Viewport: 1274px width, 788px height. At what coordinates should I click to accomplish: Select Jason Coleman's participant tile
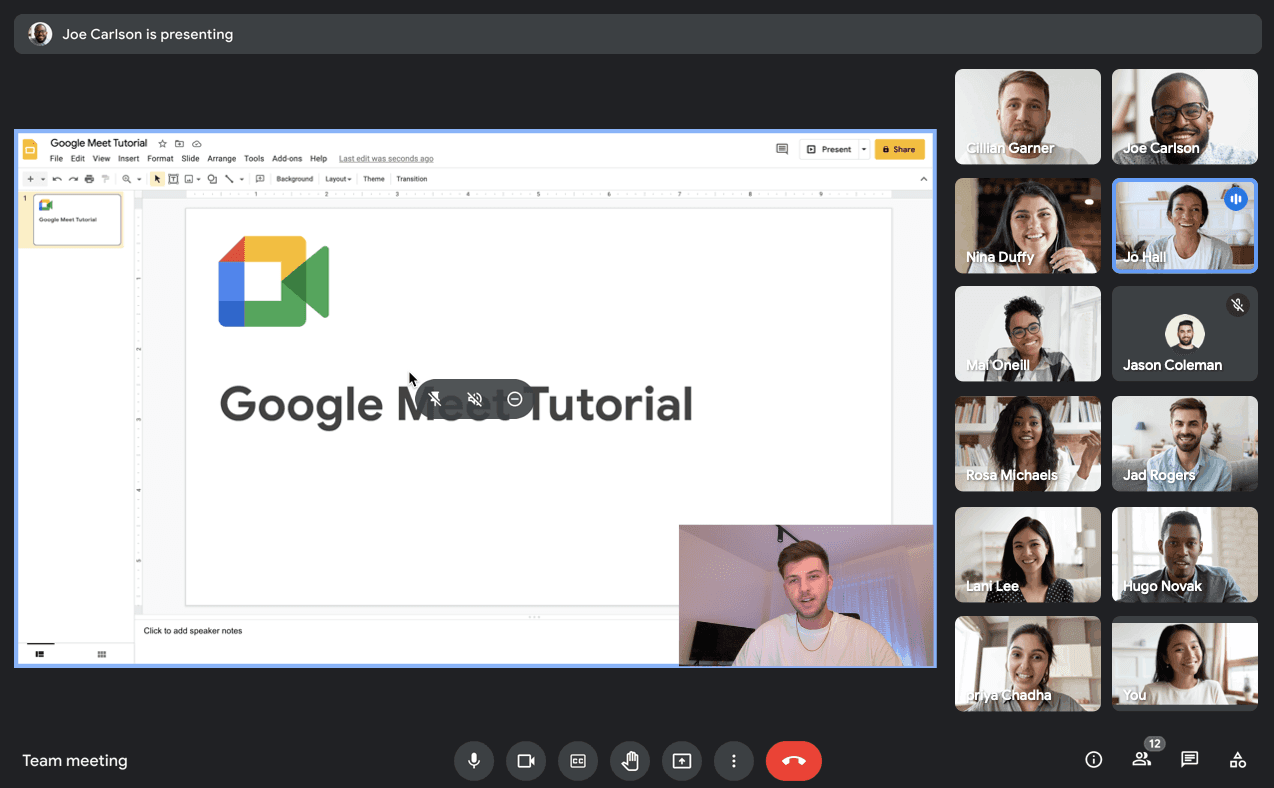pyautogui.click(x=1185, y=334)
